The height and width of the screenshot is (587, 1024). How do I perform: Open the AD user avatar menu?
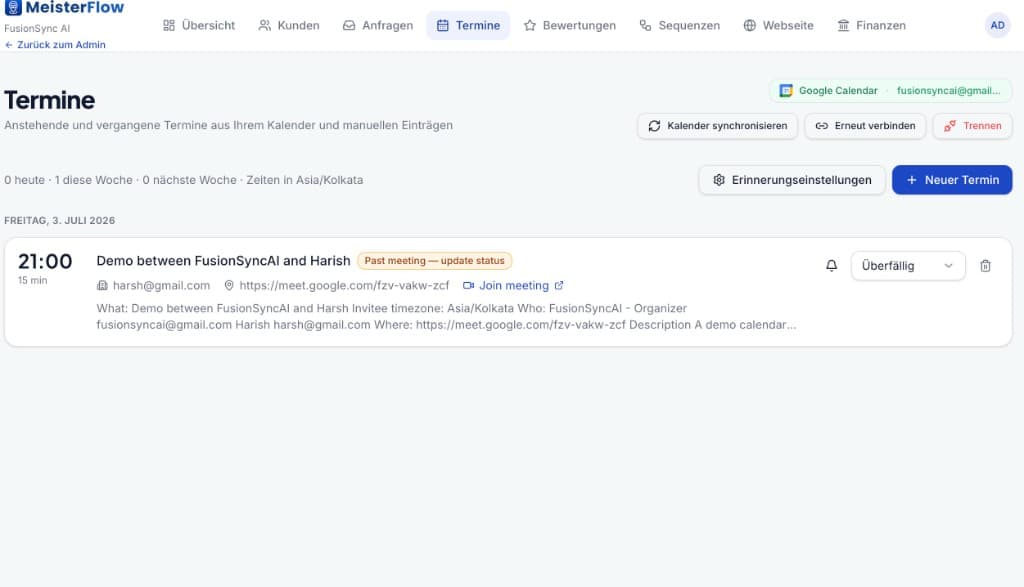(x=997, y=25)
